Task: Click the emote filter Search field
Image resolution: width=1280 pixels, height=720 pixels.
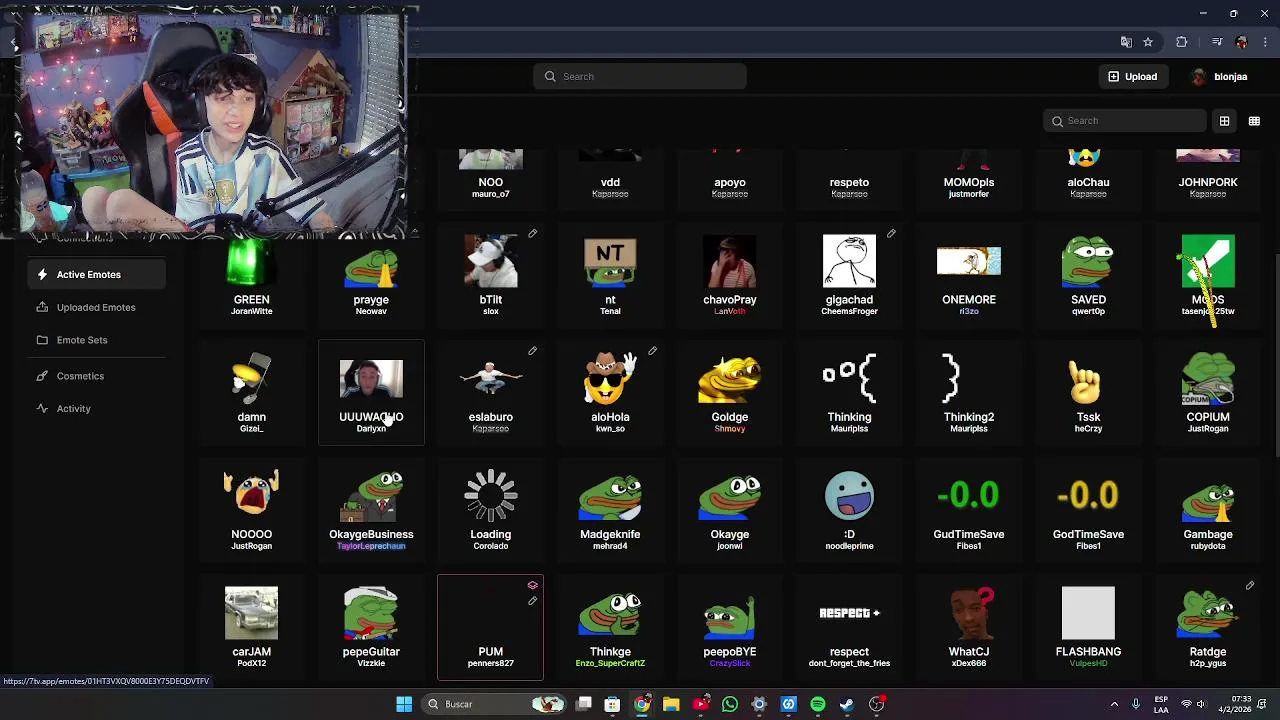Action: [x=1124, y=121]
